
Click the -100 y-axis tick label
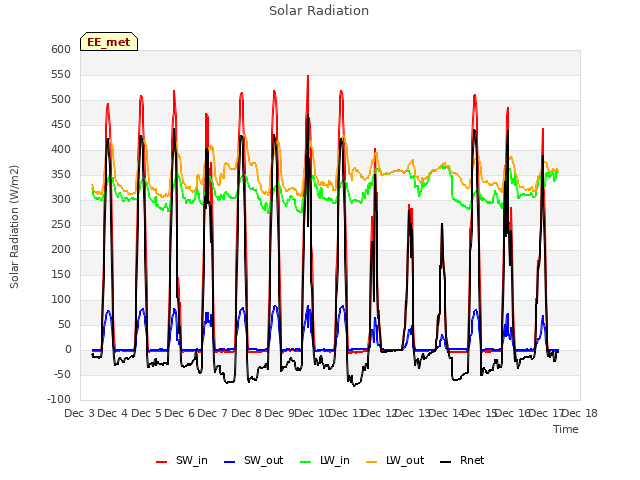coord(59,400)
